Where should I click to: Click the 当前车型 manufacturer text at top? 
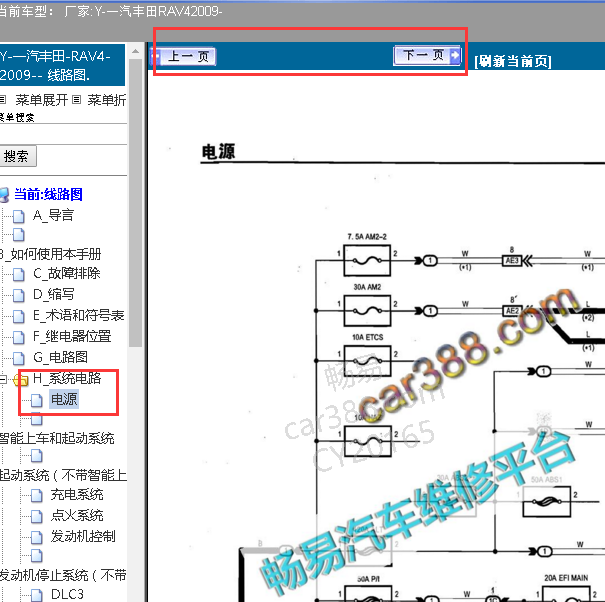click(110, 11)
